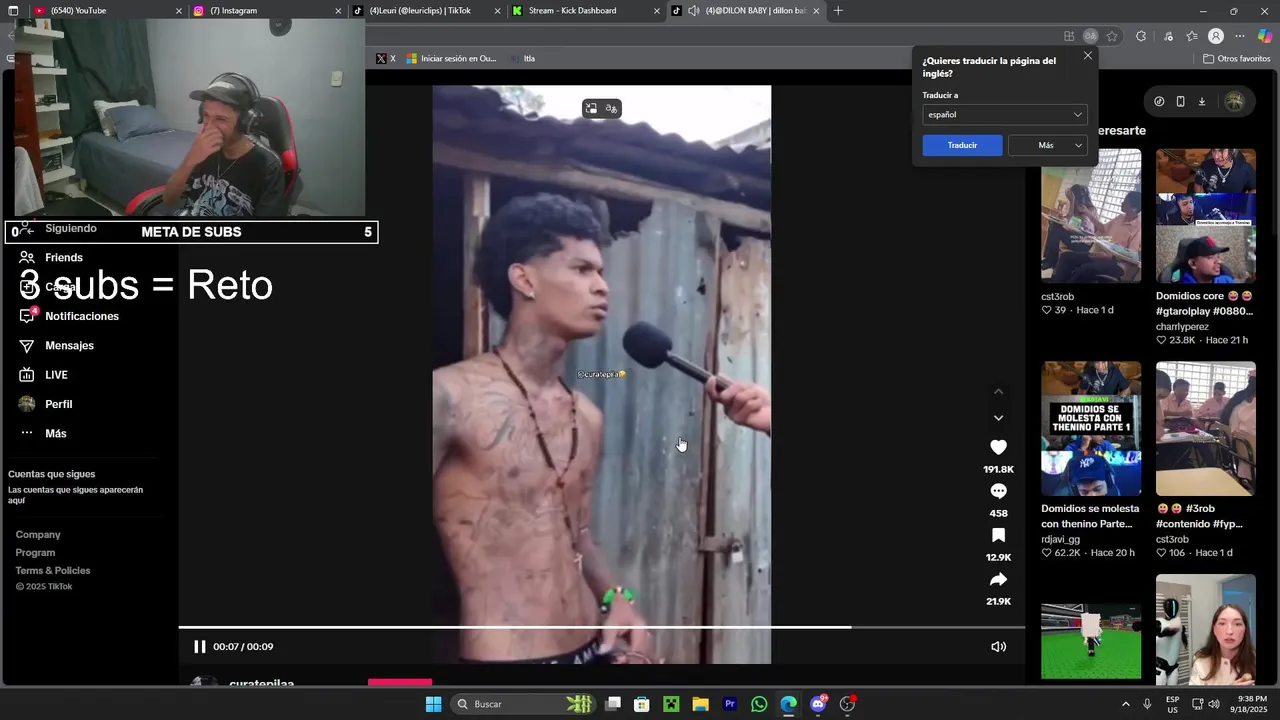The image size is (1280, 720).
Task: Select the DILON BABY TikTok tab
Action: (745, 11)
